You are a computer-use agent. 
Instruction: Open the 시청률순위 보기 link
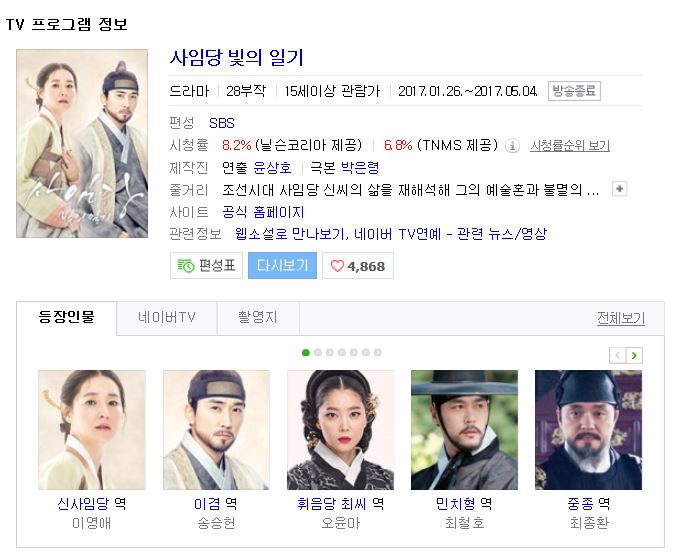[570, 146]
